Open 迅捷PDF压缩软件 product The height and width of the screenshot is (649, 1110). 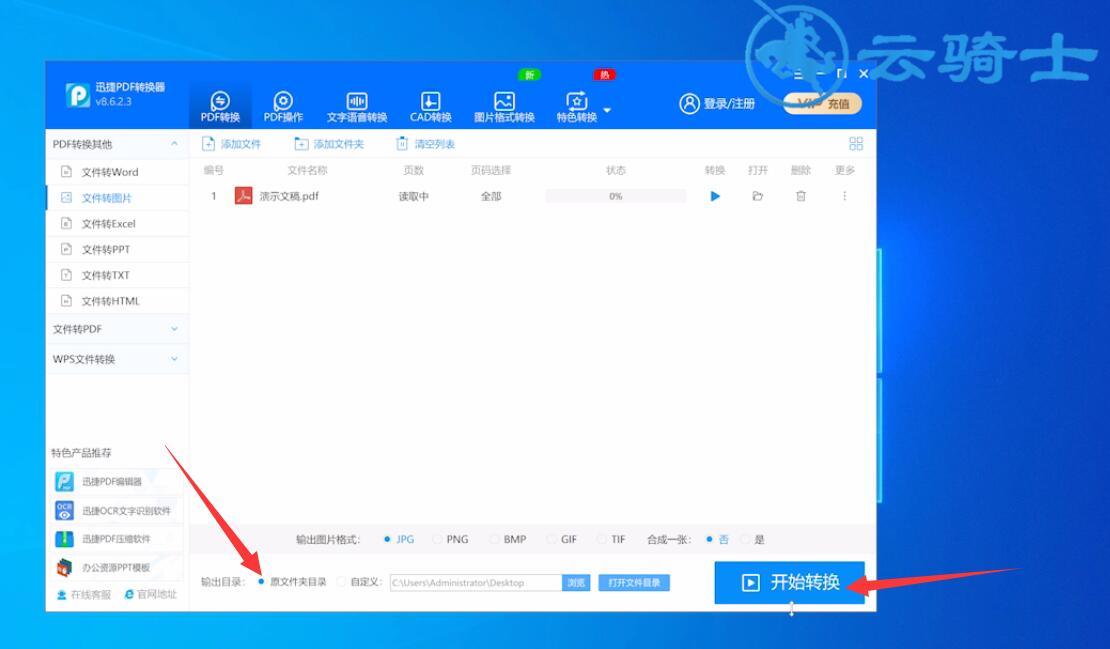coord(117,539)
